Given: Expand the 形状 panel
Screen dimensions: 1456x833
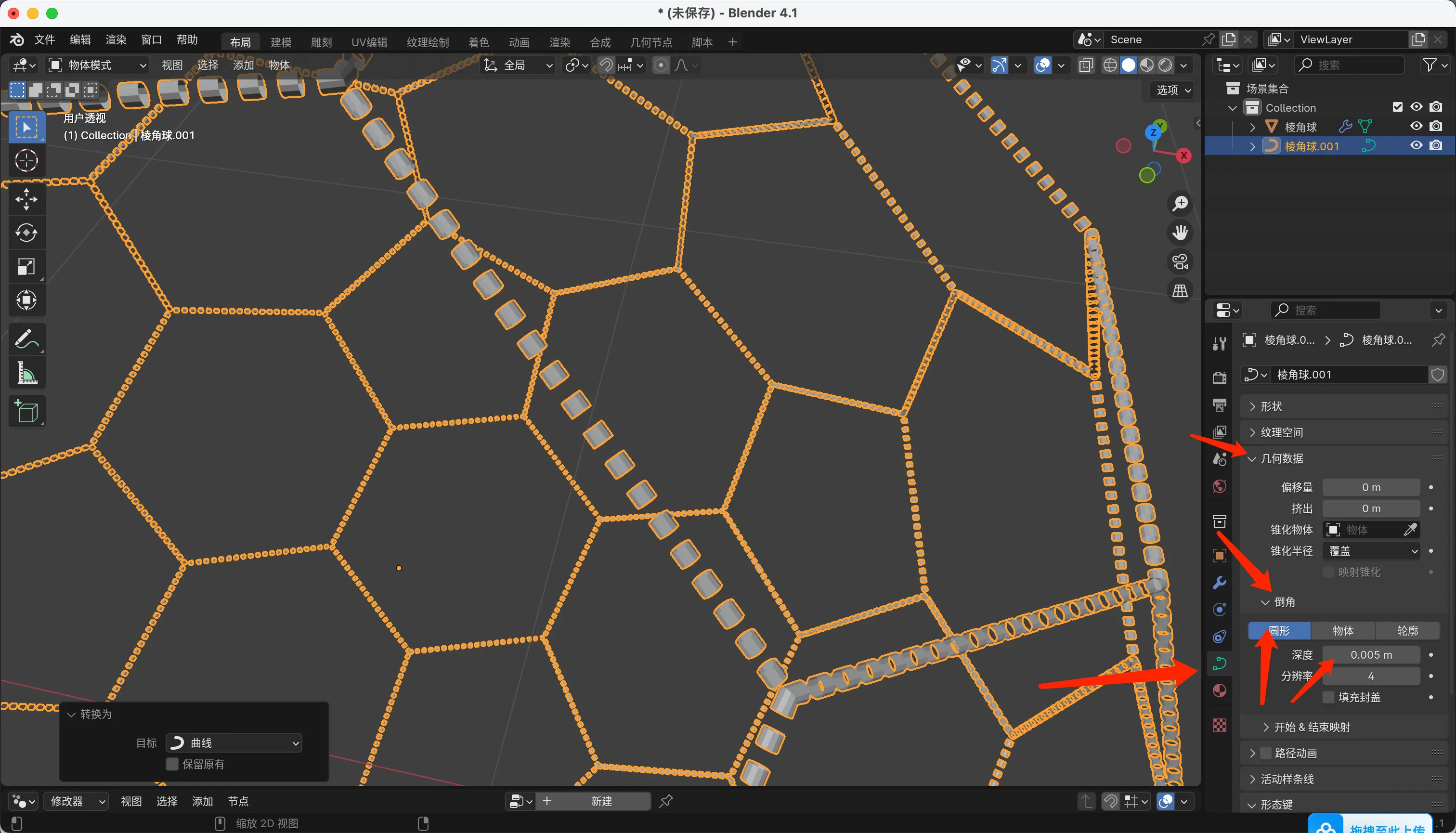Looking at the screenshot, I should pos(1271,406).
